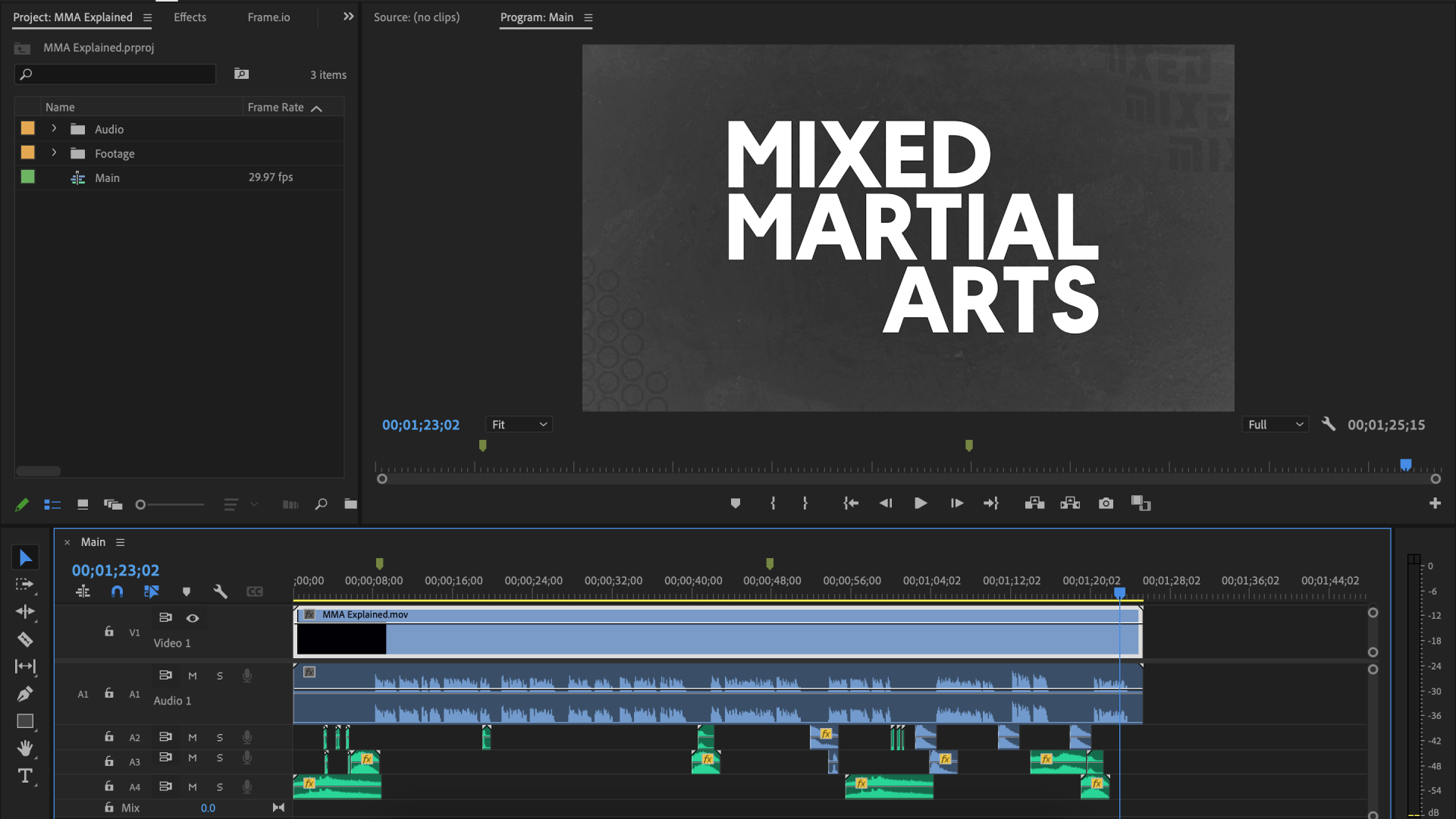Export a frame with camera icon

tap(1106, 503)
